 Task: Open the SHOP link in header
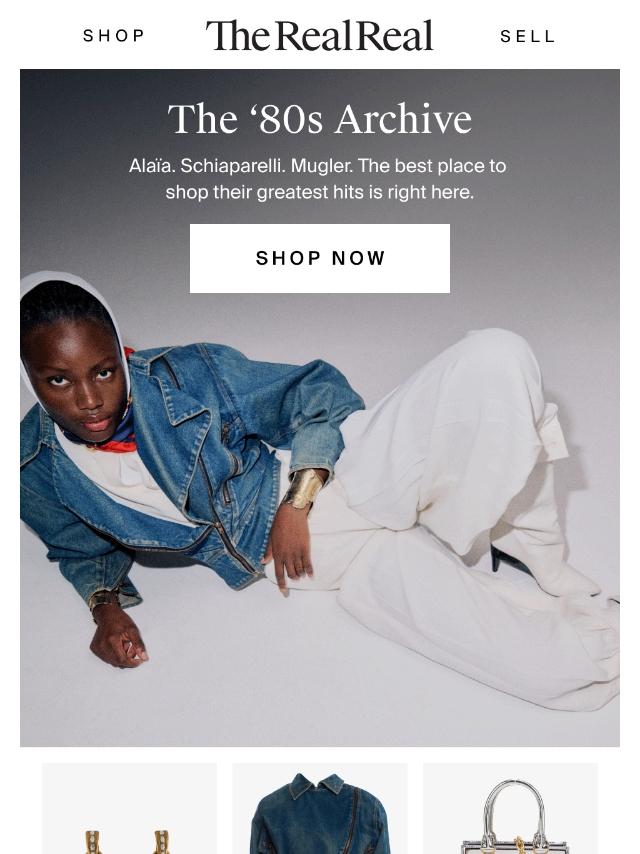click(x=114, y=36)
